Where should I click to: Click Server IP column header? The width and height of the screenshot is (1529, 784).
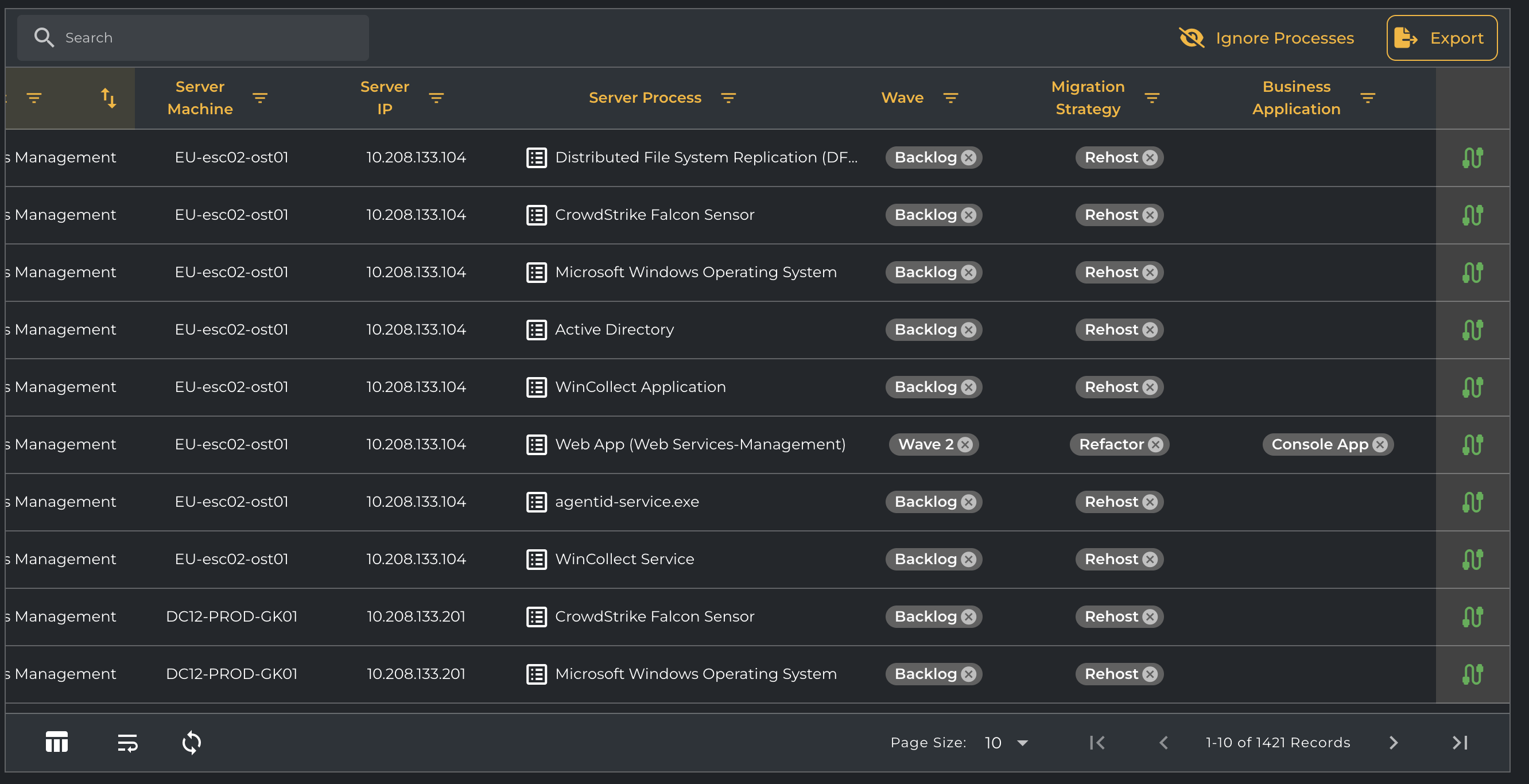384,98
